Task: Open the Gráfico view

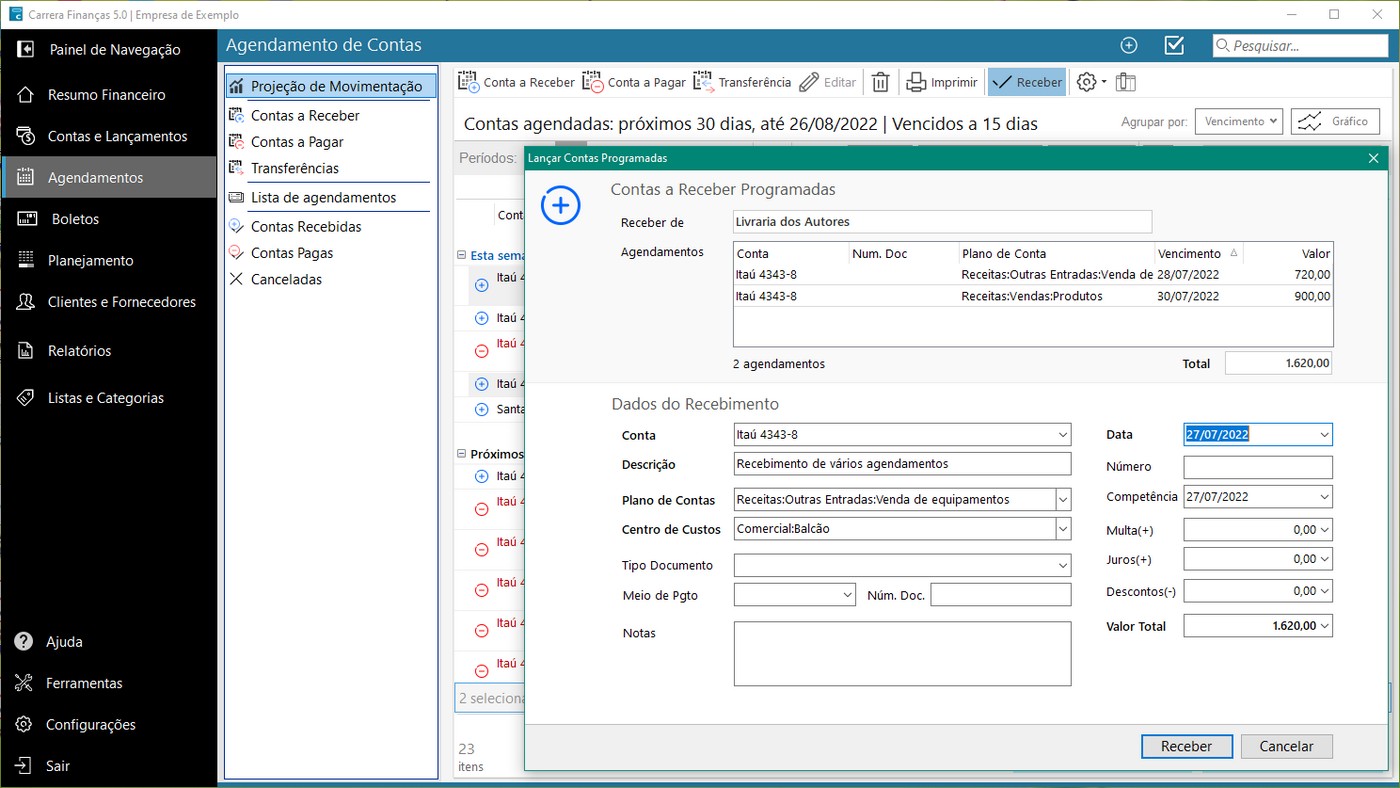Action: pyautogui.click(x=1335, y=120)
